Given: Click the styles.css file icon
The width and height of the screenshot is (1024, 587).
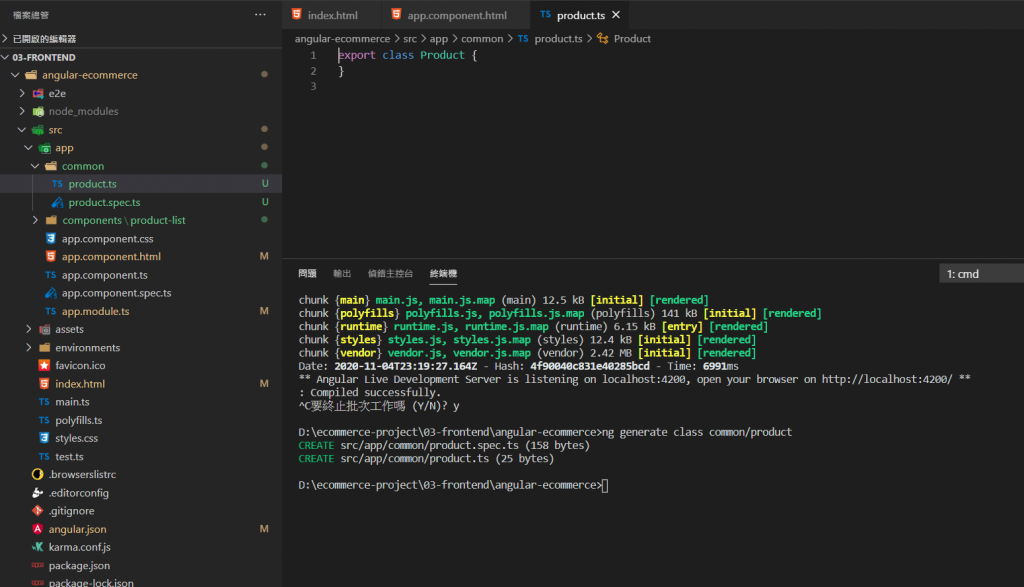Looking at the screenshot, I should pos(44,438).
